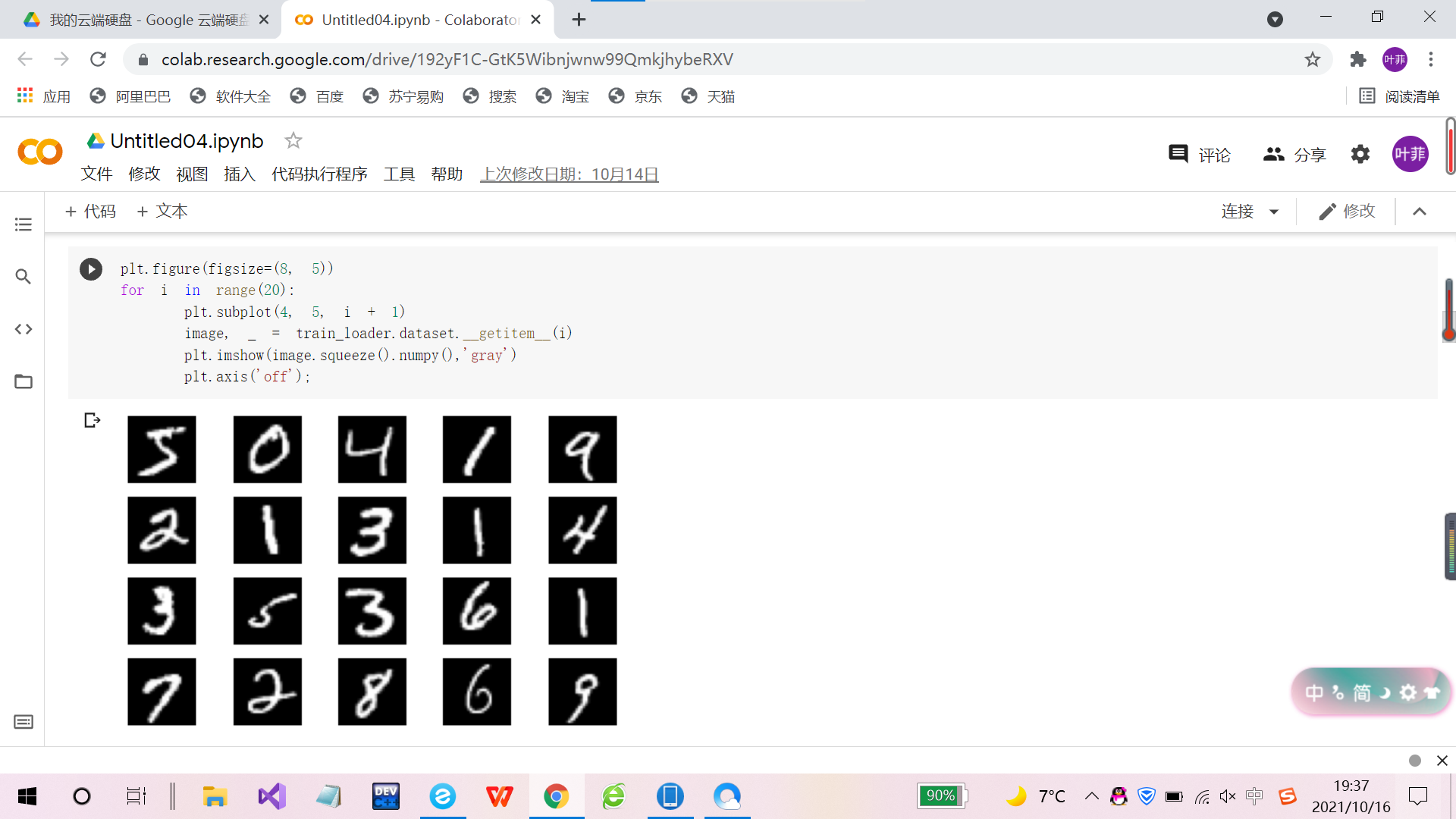Open the command palette panel icon
1456x819 pixels.
coord(24,722)
